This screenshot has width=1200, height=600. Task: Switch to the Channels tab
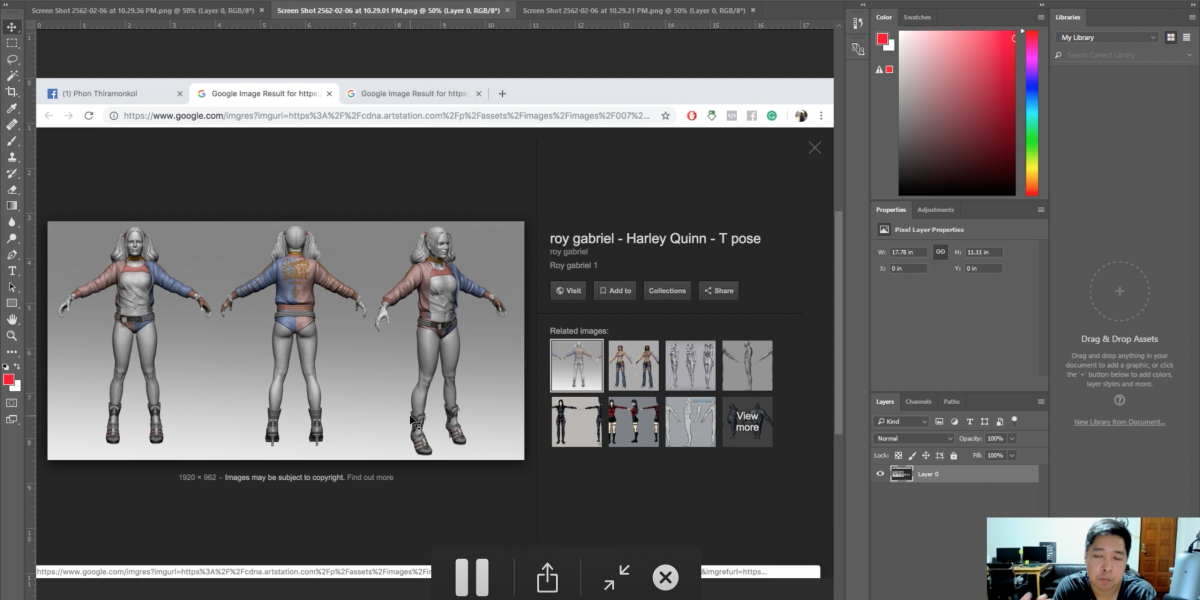pos(918,402)
